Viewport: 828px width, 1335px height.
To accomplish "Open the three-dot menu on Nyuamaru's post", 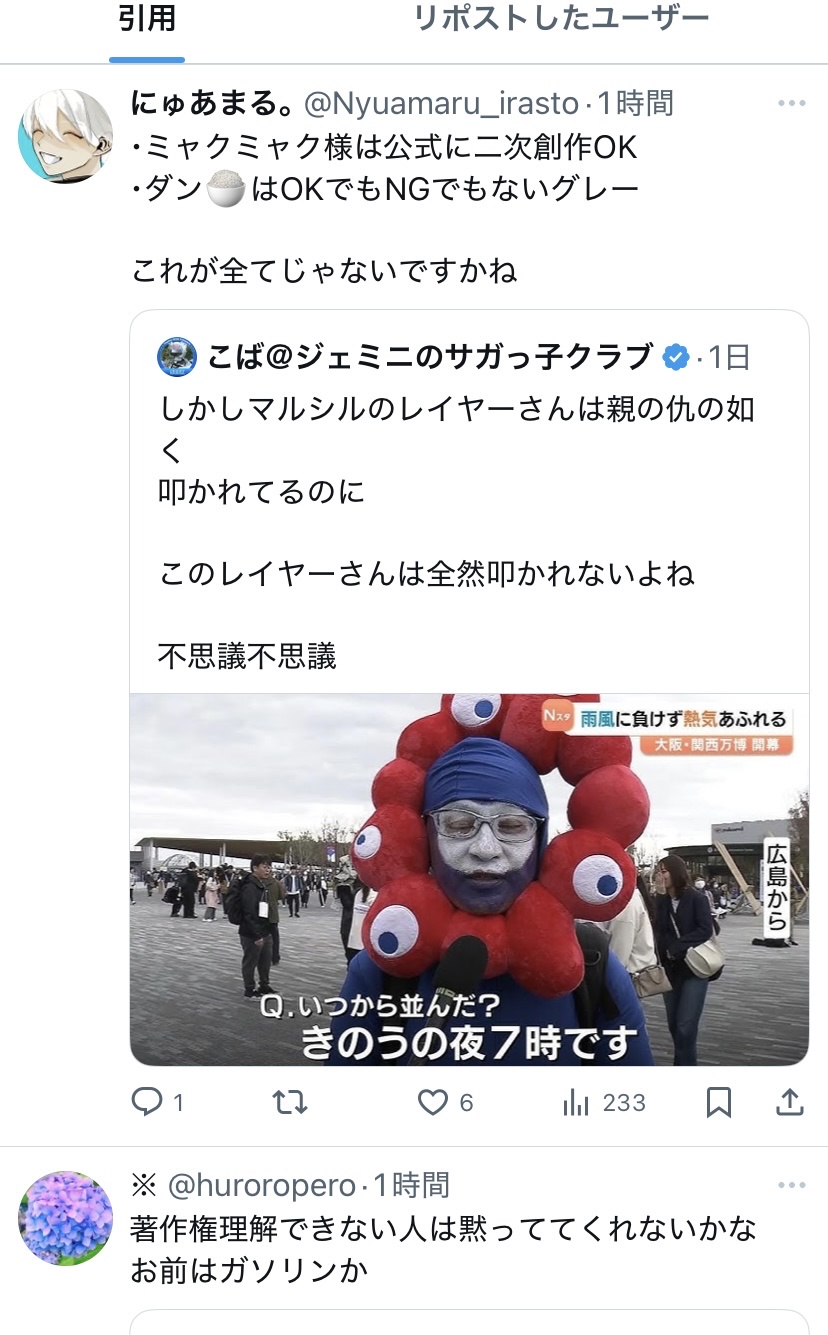I will tap(791, 103).
